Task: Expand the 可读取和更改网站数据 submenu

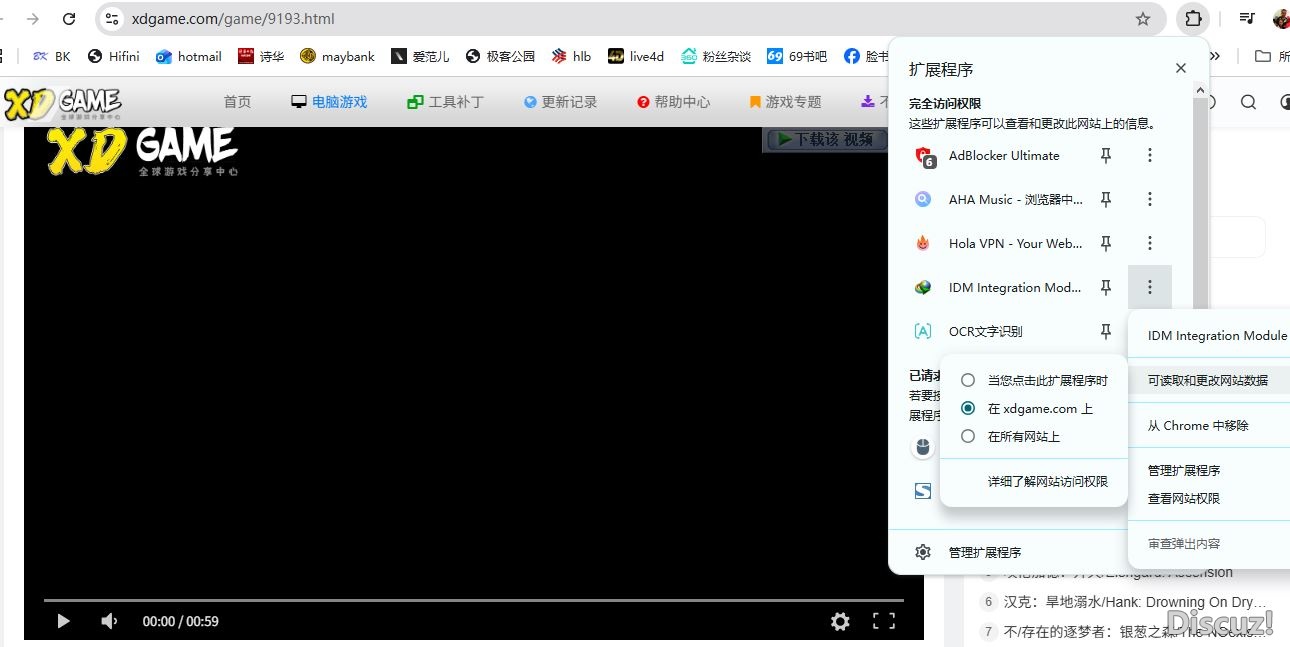Action: [1208, 380]
